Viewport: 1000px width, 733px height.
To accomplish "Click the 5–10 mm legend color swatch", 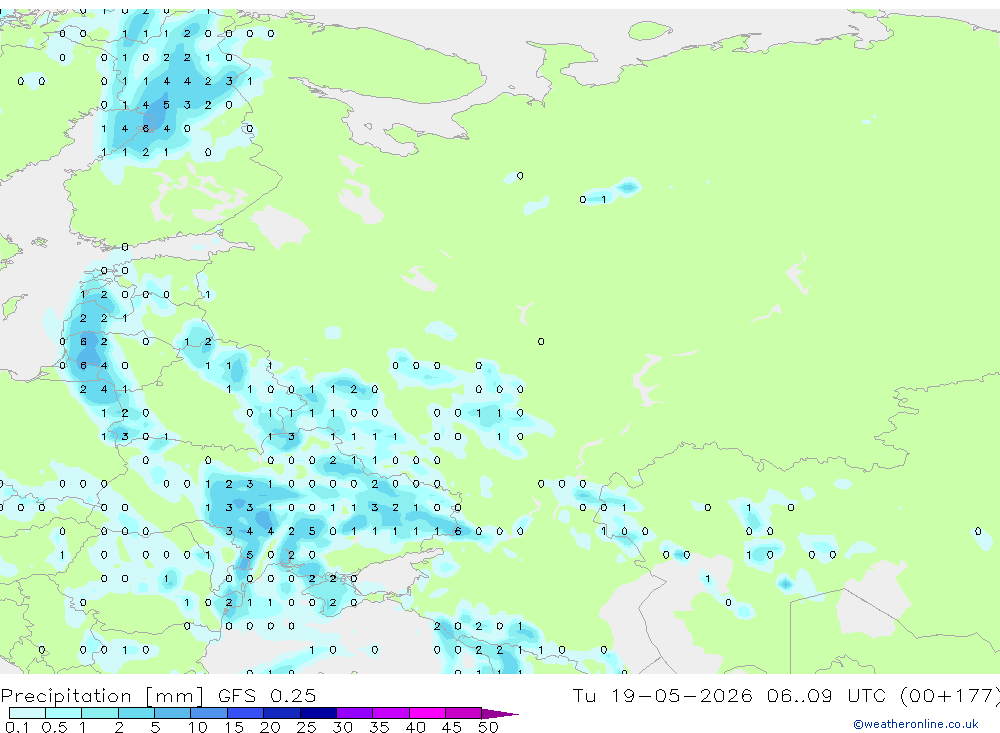I will 173,713.
